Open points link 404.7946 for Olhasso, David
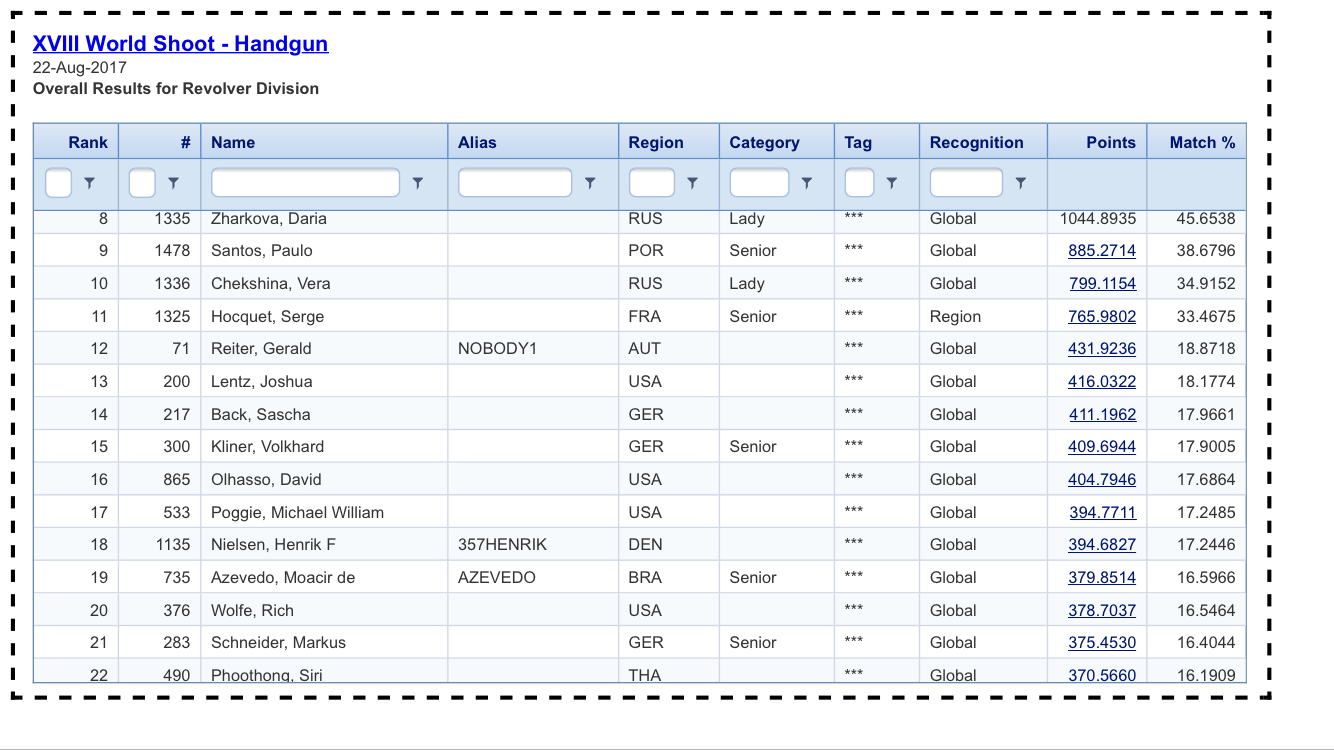Screen dimensions: 1334x750 tap(1102, 480)
